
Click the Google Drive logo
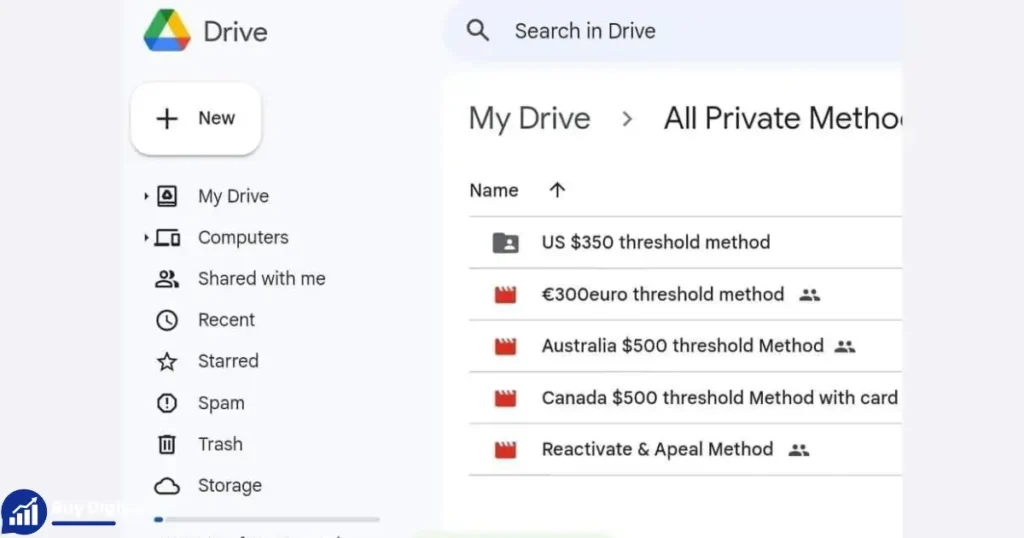click(167, 31)
